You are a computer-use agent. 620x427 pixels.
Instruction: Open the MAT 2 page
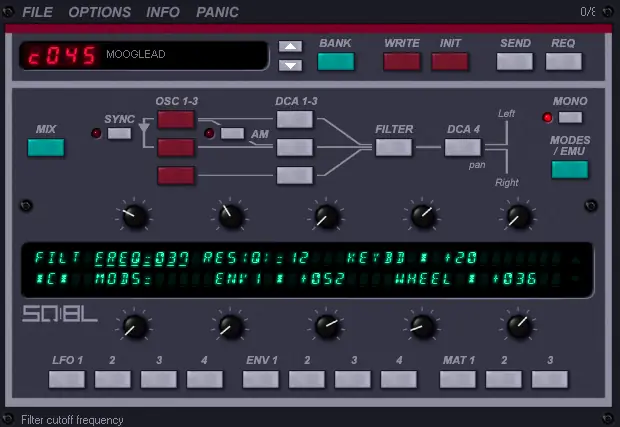(504, 380)
